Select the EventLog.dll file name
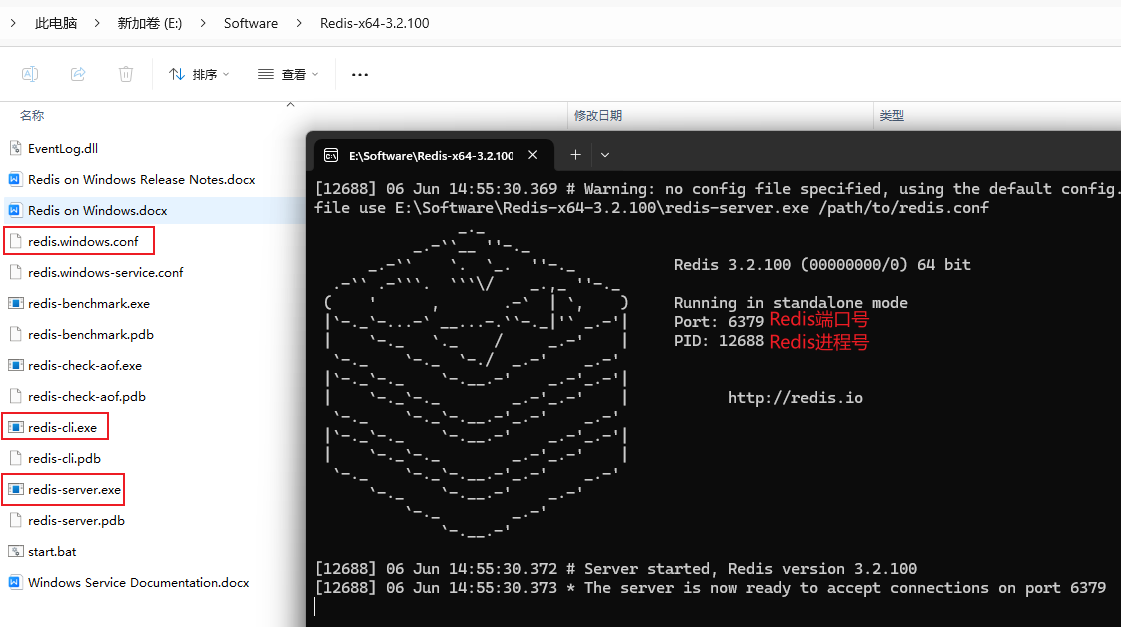The height and width of the screenshot is (627, 1121). pos(63,148)
